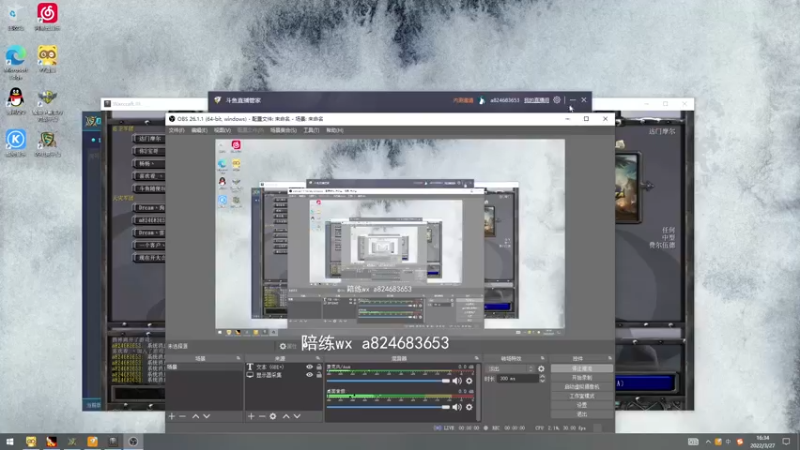800x450 pixels.
Task: Click the Start Virtual Camera button
Action: coord(582,387)
